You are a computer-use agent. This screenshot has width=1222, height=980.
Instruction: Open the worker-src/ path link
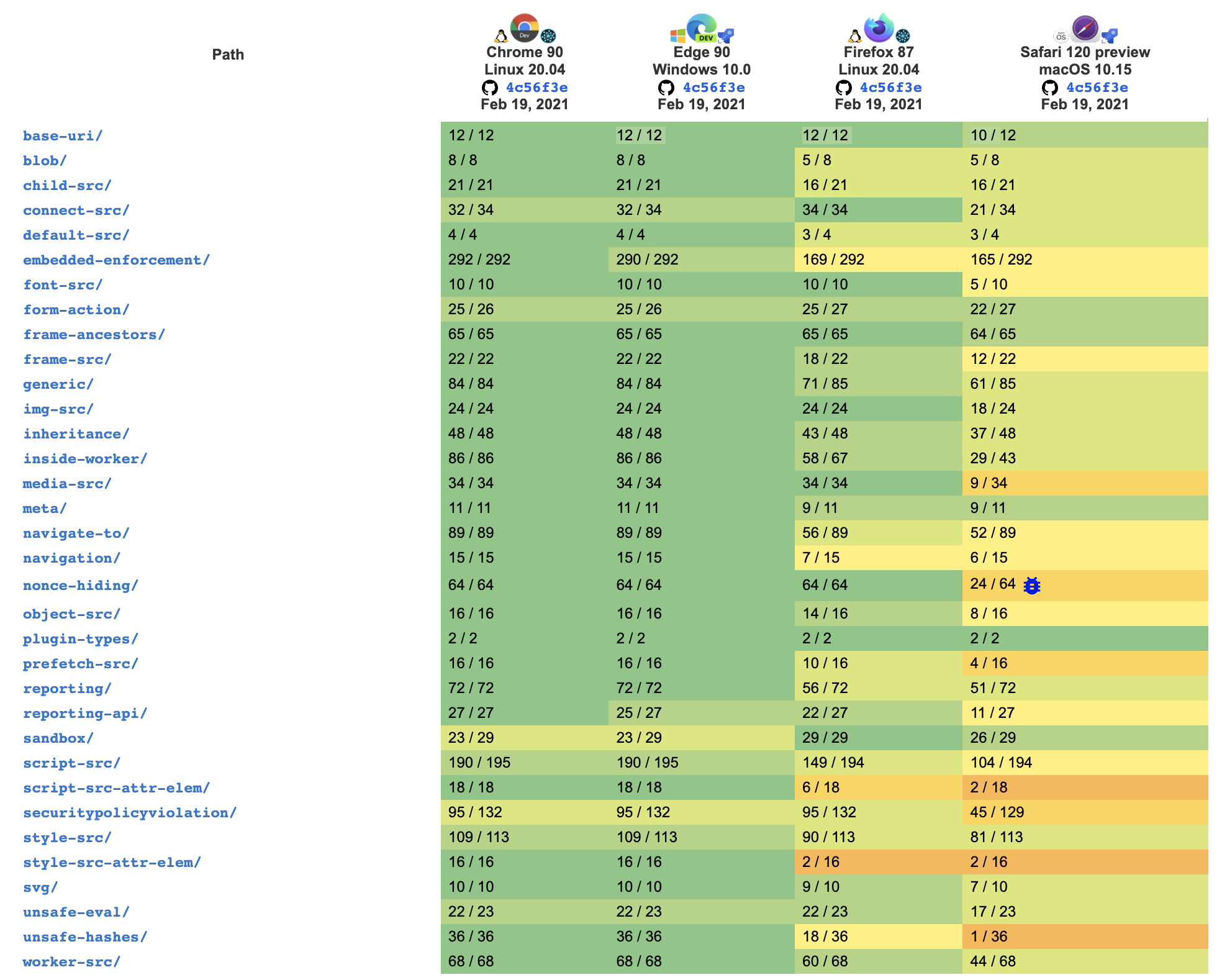pyautogui.click(x=71, y=961)
